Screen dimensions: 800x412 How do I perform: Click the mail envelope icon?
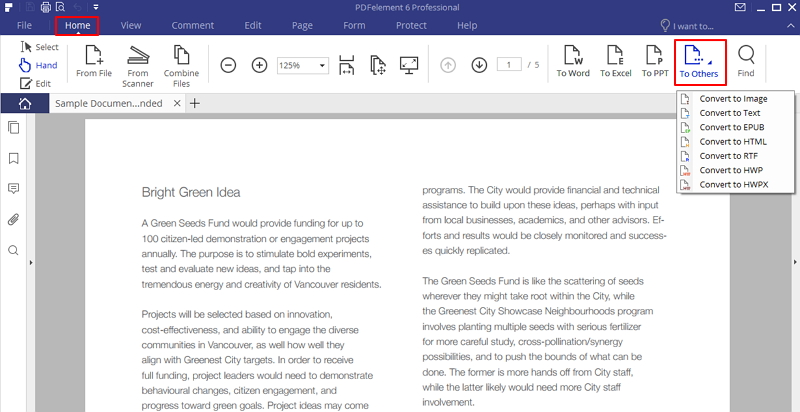point(740,7)
